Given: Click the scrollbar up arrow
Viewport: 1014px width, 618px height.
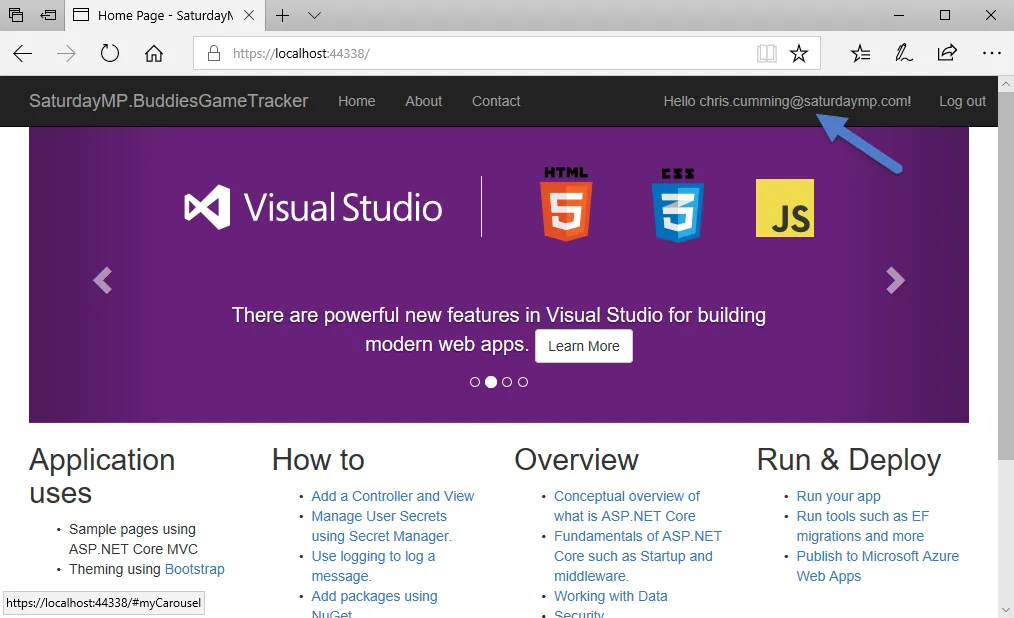Looking at the screenshot, I should pos(1006,84).
